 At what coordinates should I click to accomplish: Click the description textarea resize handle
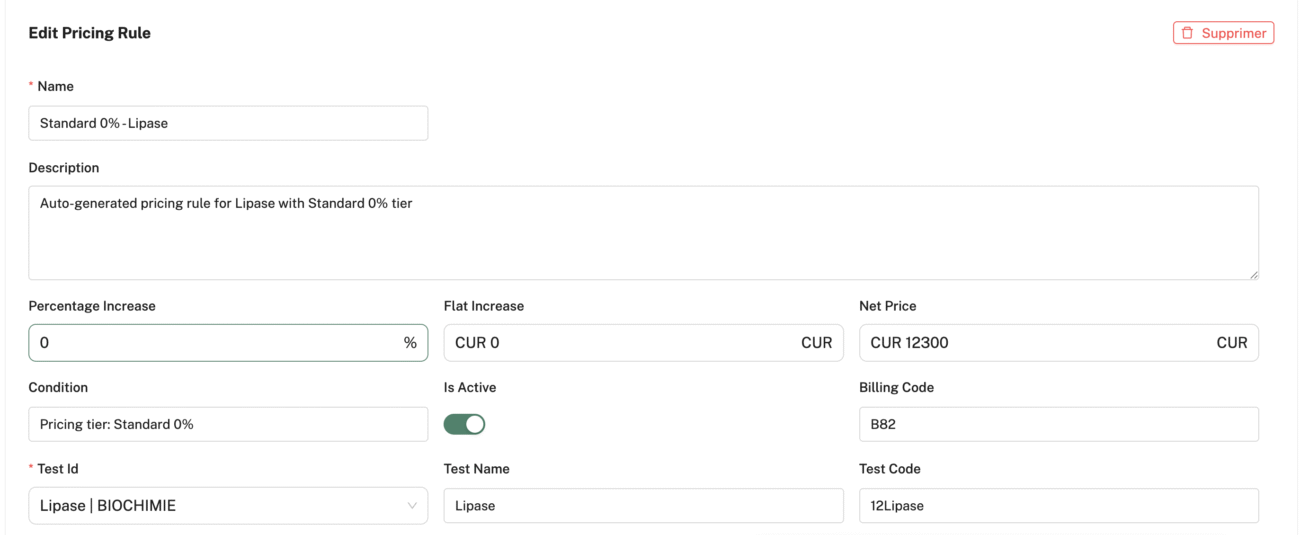point(1253,274)
